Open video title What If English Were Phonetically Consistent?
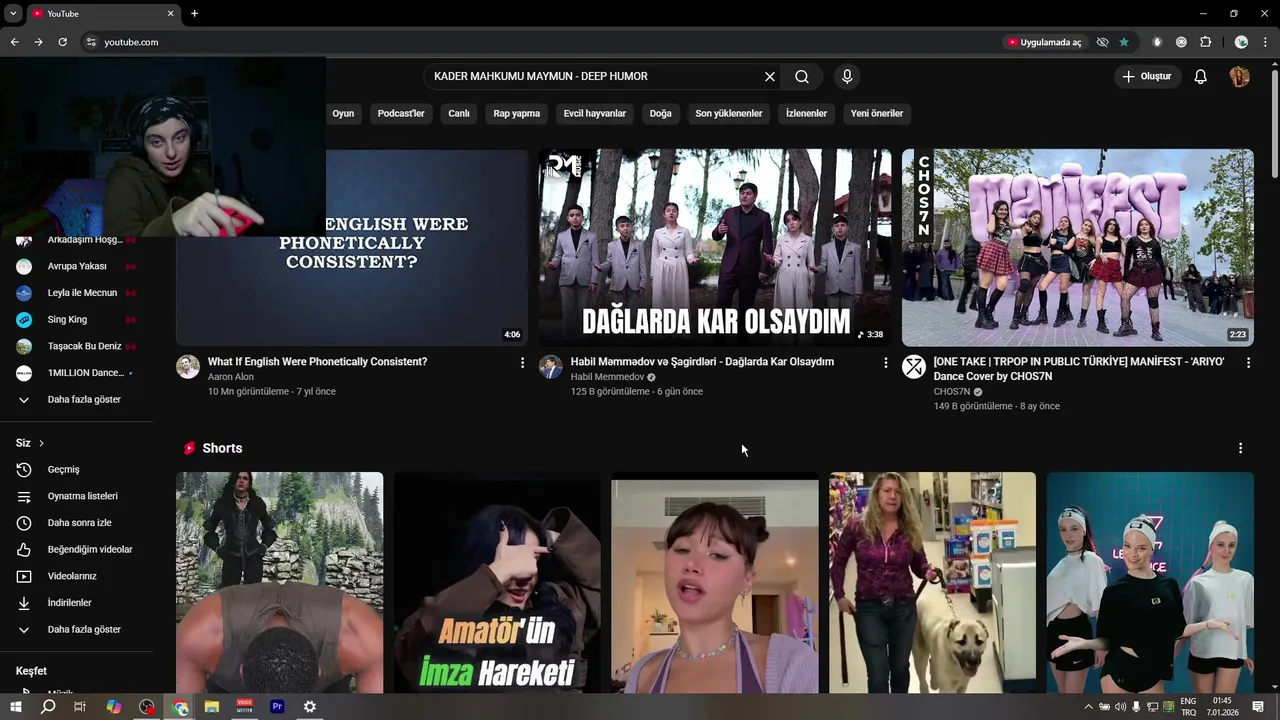This screenshot has width=1280, height=720. [x=317, y=362]
